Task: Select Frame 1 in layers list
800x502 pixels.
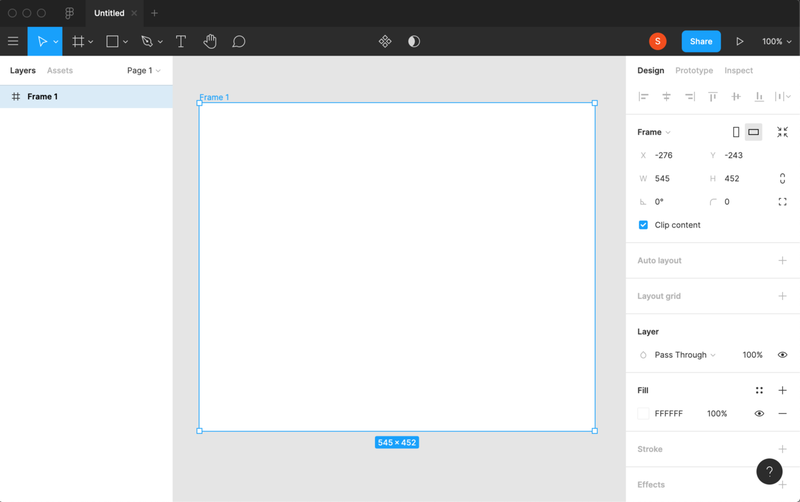Action: pos(86,96)
